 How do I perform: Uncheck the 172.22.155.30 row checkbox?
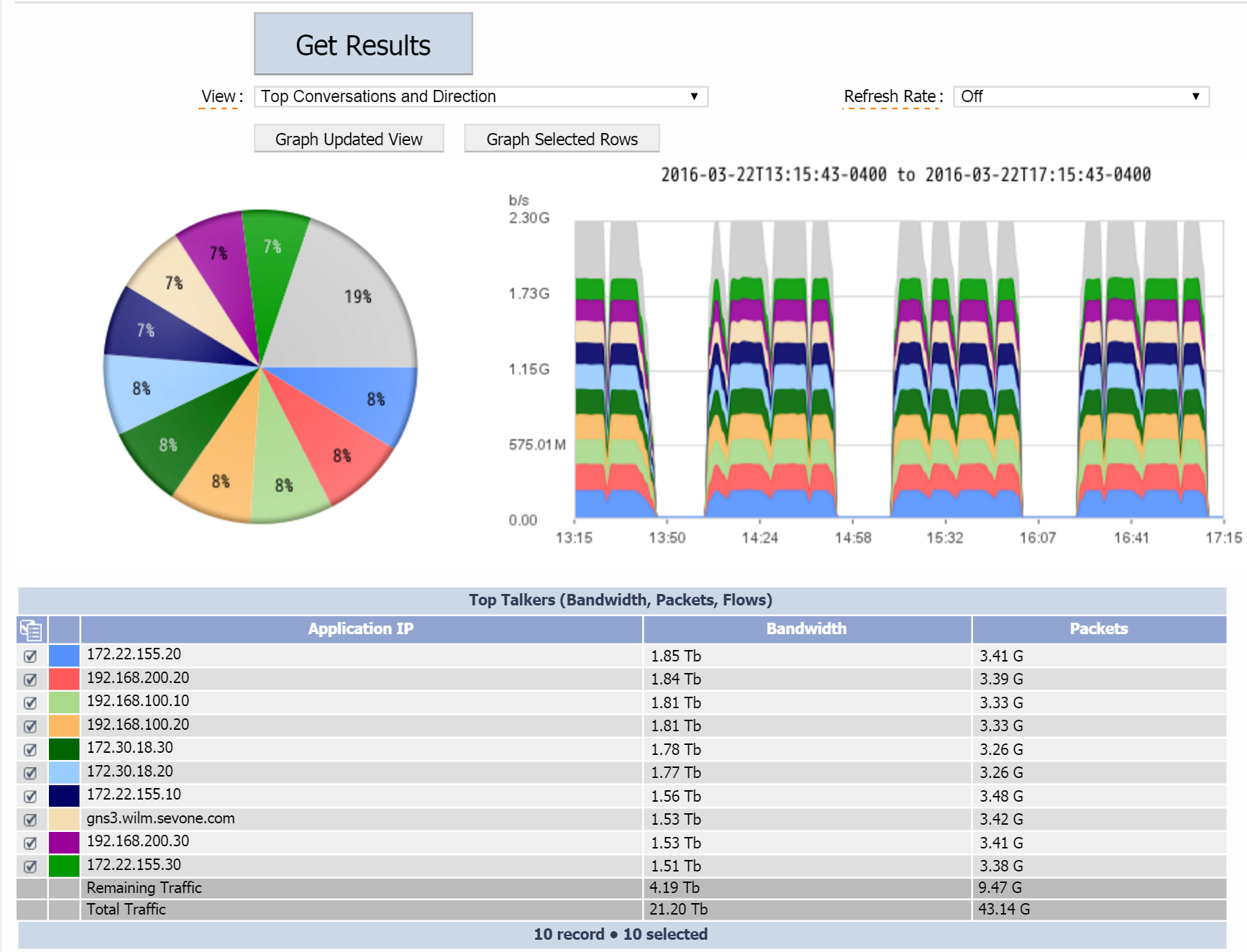tap(30, 866)
